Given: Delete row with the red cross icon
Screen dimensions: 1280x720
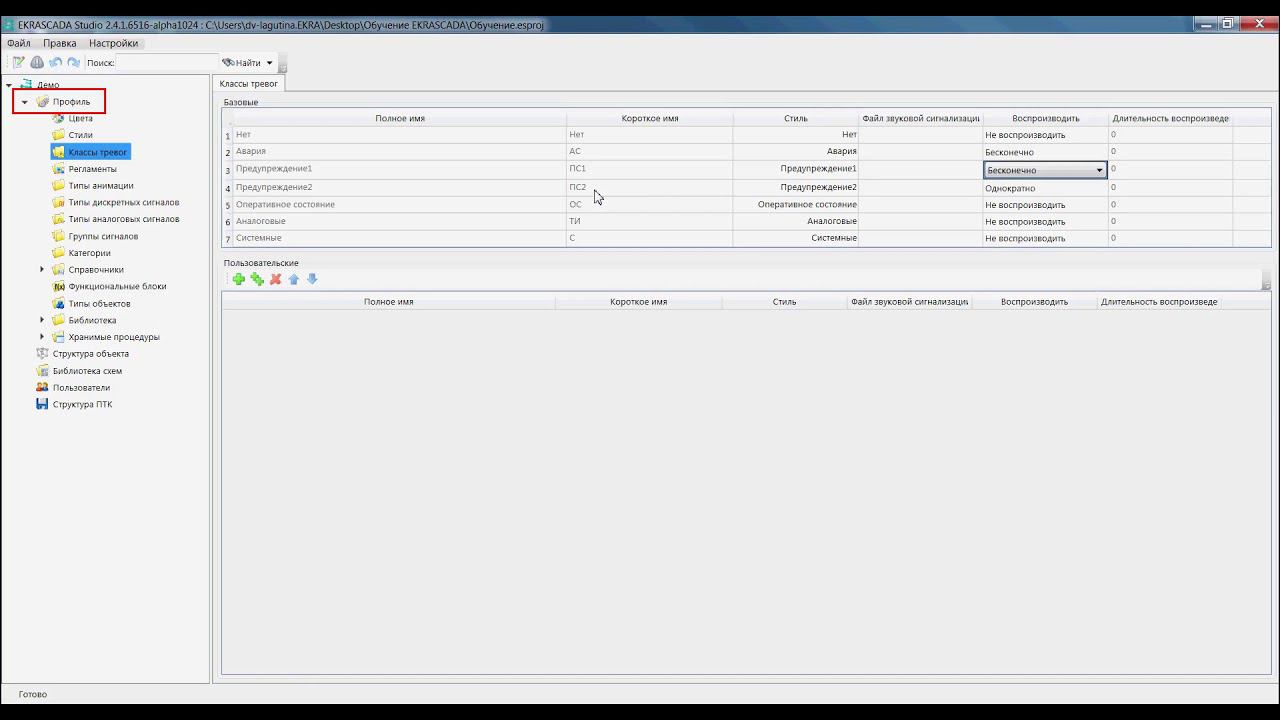Looking at the screenshot, I should tap(275, 279).
